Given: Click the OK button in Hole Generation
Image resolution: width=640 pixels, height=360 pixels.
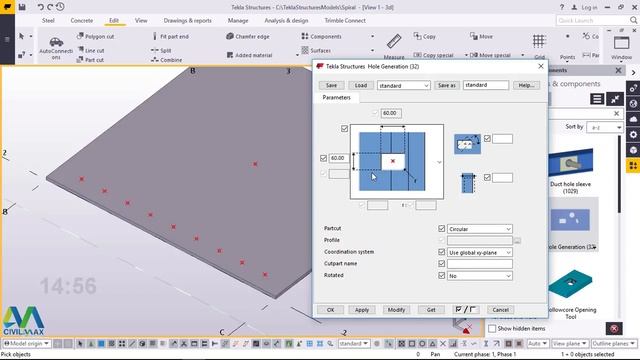Looking at the screenshot, I should (x=331, y=310).
